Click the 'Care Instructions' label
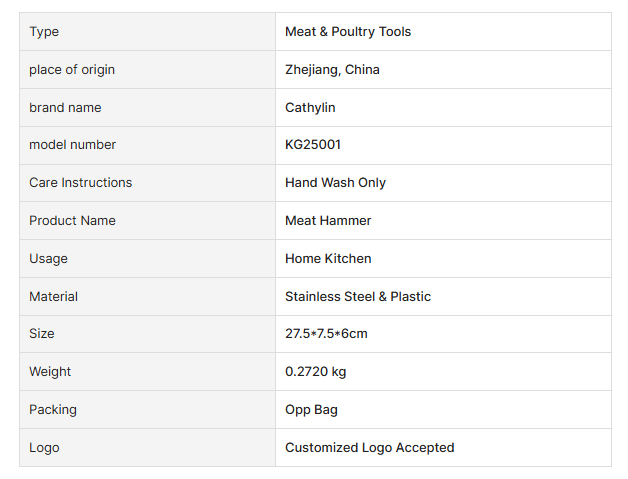Screen dimensions: 628x479 tap(80, 183)
